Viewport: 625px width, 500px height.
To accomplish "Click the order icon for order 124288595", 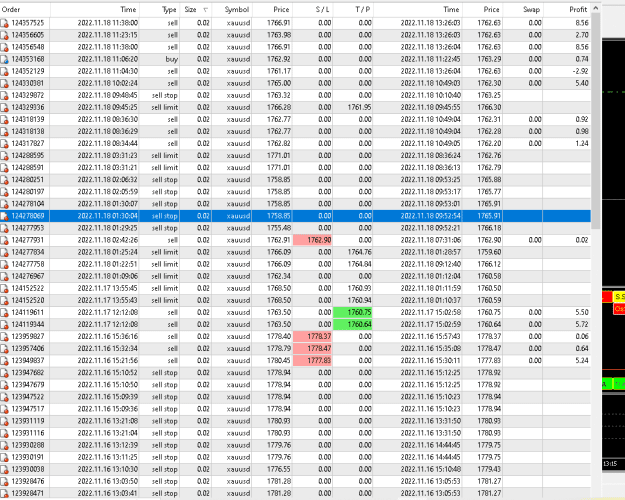I will [4, 156].
